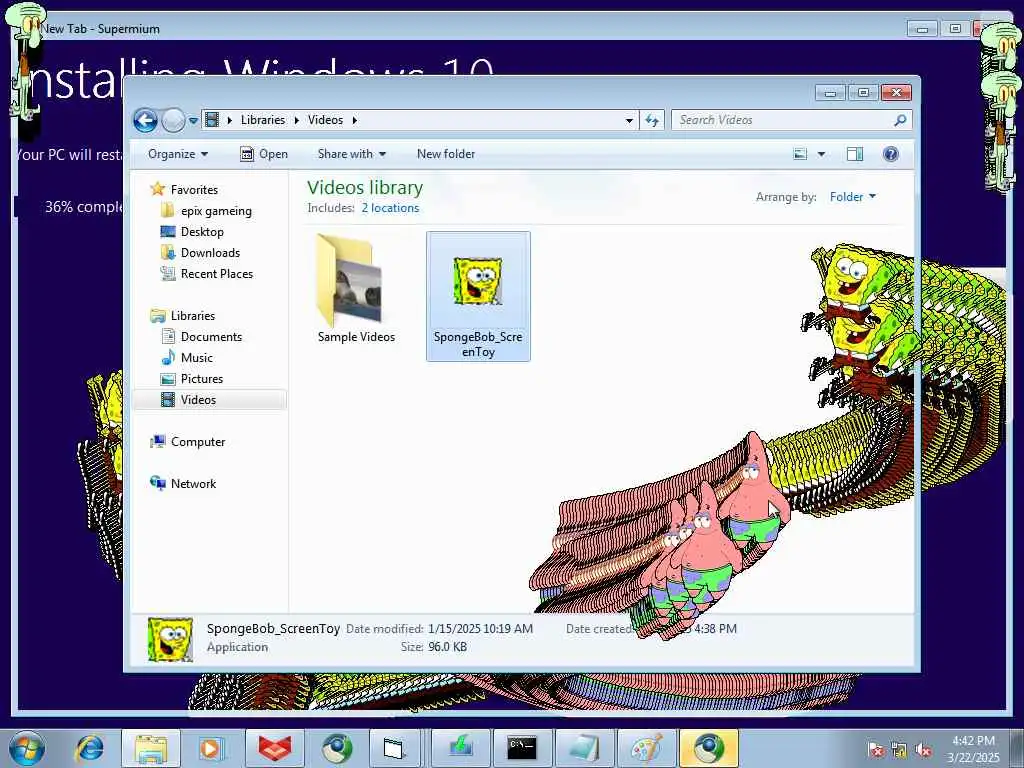The width and height of the screenshot is (1024, 768).
Task: Open the first Supermium taskbar icon
Action: (336, 748)
